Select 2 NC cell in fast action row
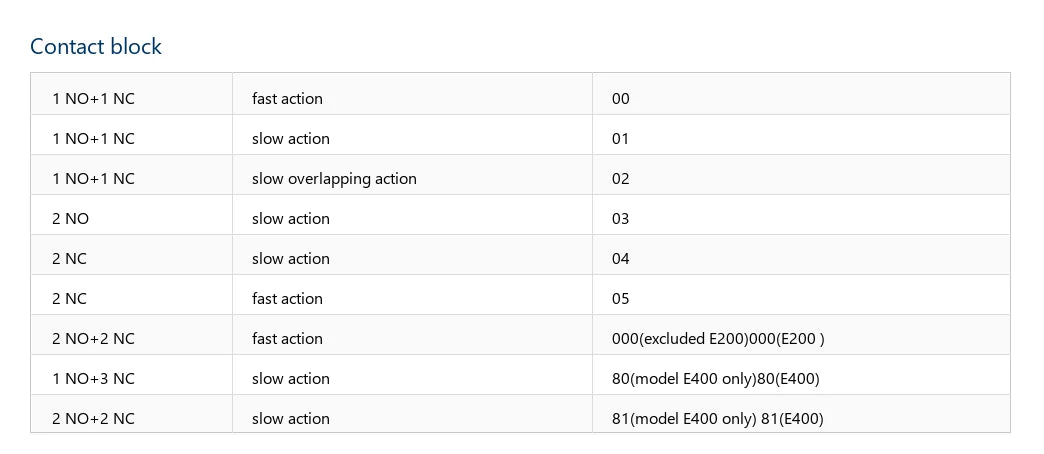 coord(132,295)
